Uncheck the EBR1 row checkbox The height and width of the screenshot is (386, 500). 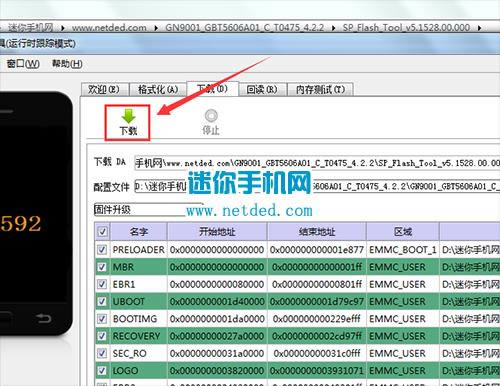(102, 284)
